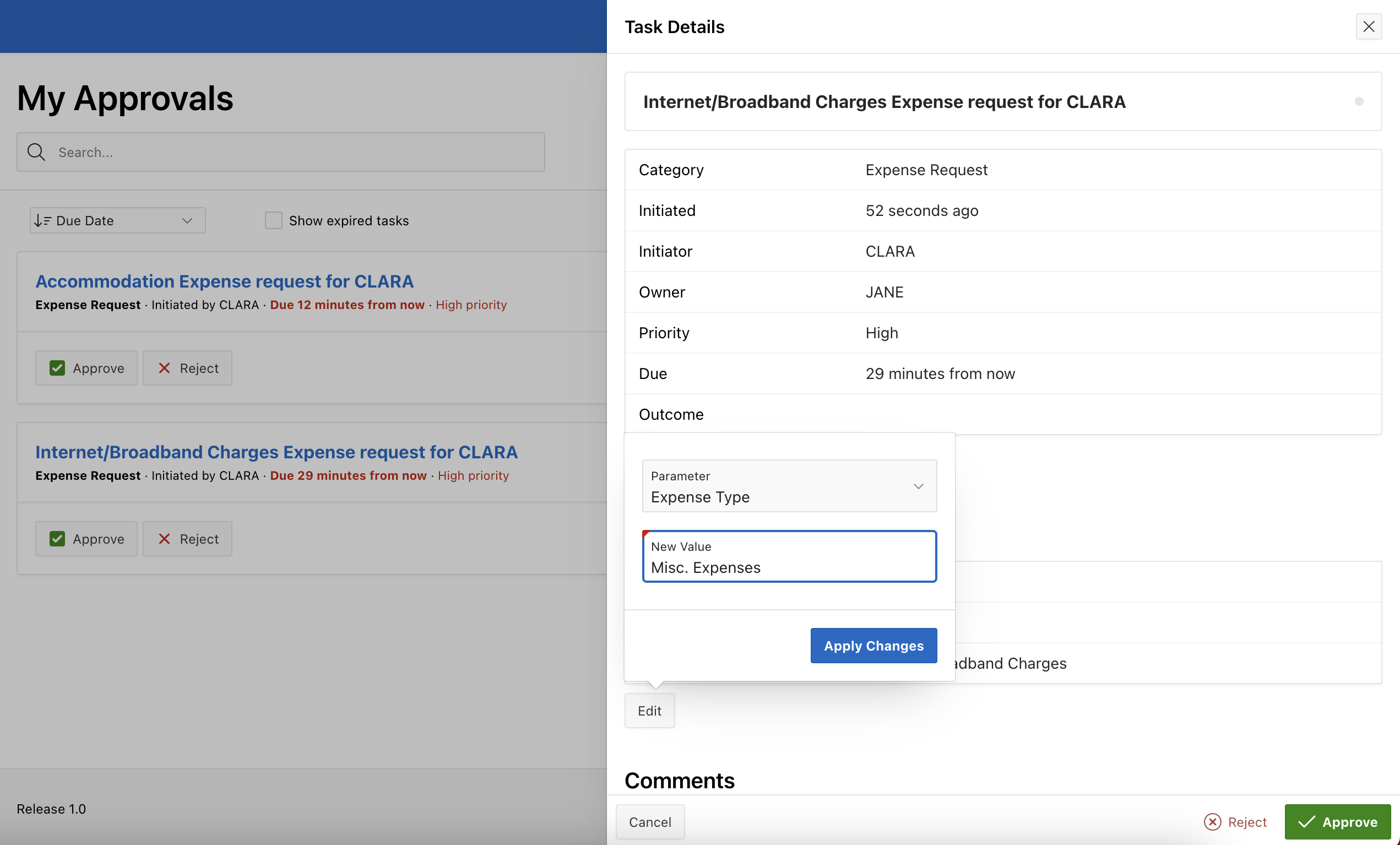Click the circled X Reject icon in the footer
The width and height of the screenshot is (1400, 845).
(x=1212, y=822)
